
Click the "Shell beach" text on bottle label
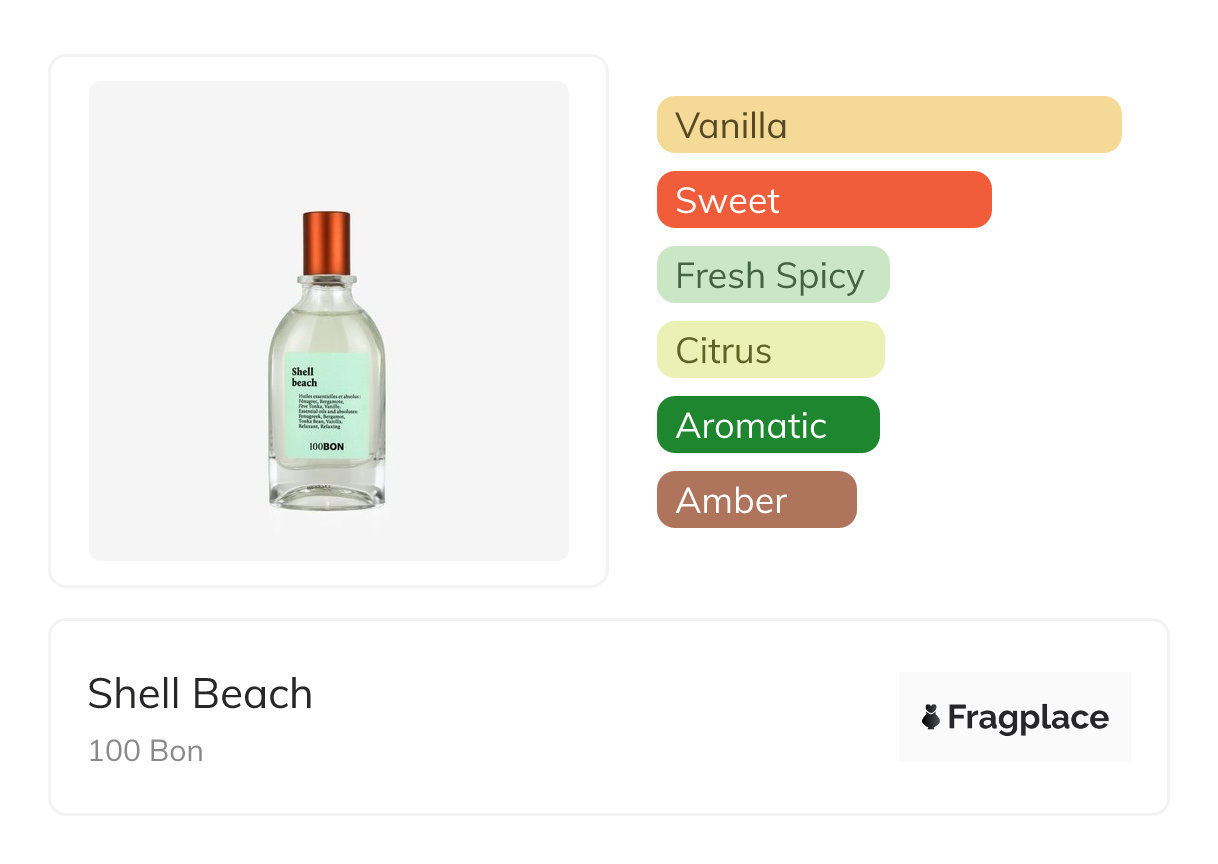(304, 377)
